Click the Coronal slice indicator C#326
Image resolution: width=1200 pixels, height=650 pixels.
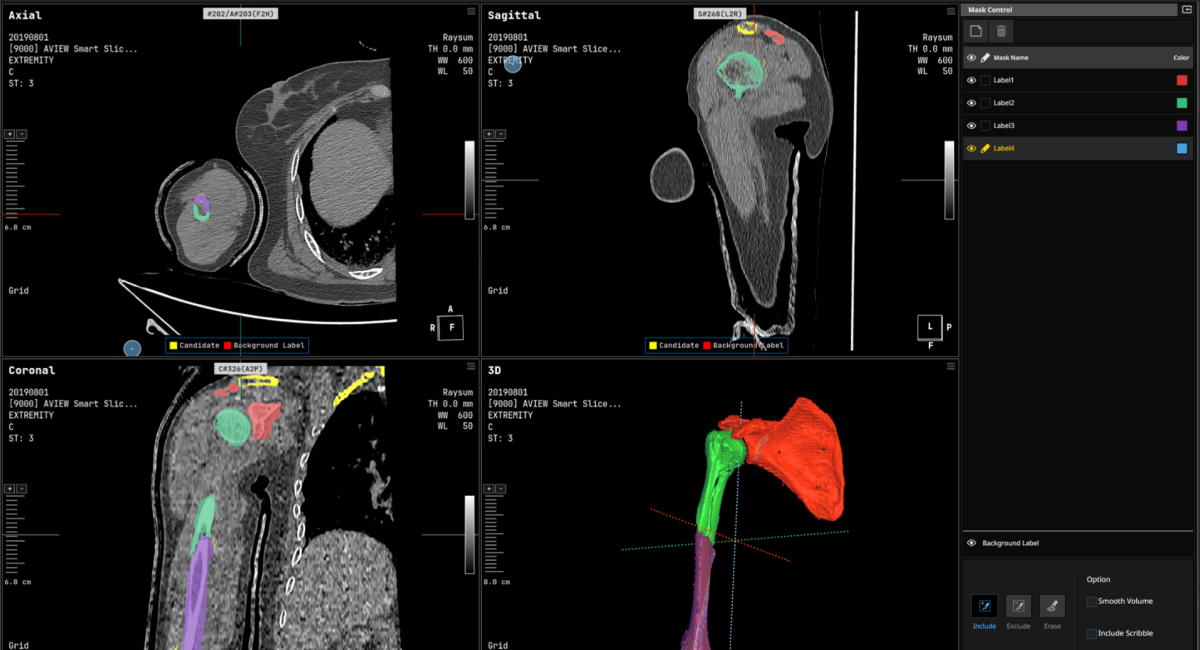pos(240,369)
